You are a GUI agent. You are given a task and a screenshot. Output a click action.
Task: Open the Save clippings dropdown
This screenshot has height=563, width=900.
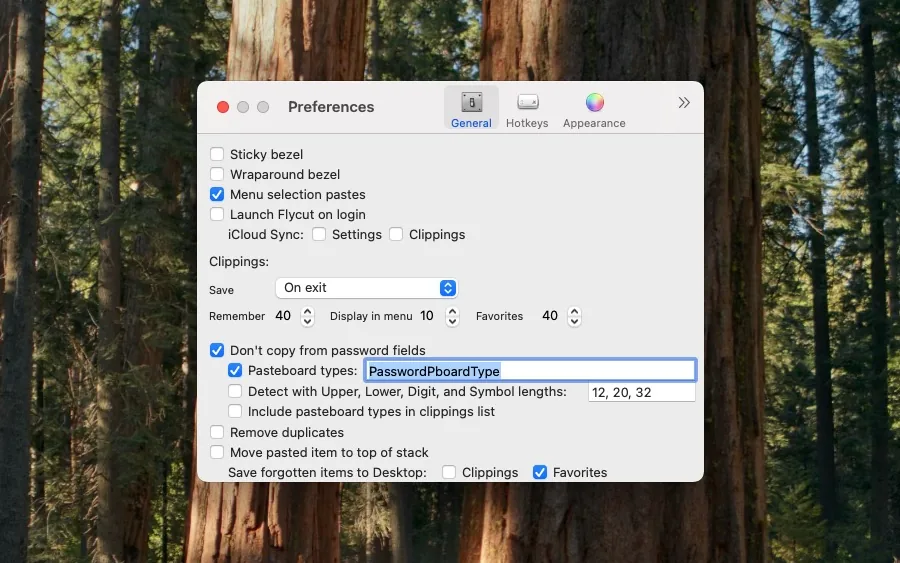[366, 288]
